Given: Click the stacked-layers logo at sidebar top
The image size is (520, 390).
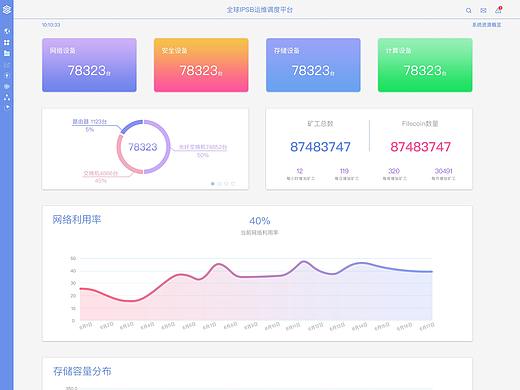Looking at the screenshot, I should pos(6,9).
